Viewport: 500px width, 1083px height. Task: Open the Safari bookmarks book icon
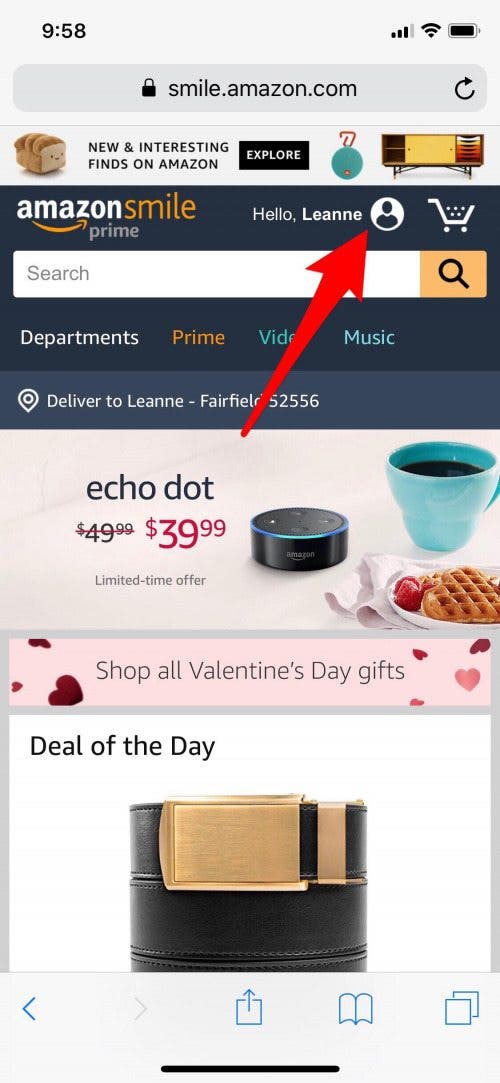(x=356, y=1010)
